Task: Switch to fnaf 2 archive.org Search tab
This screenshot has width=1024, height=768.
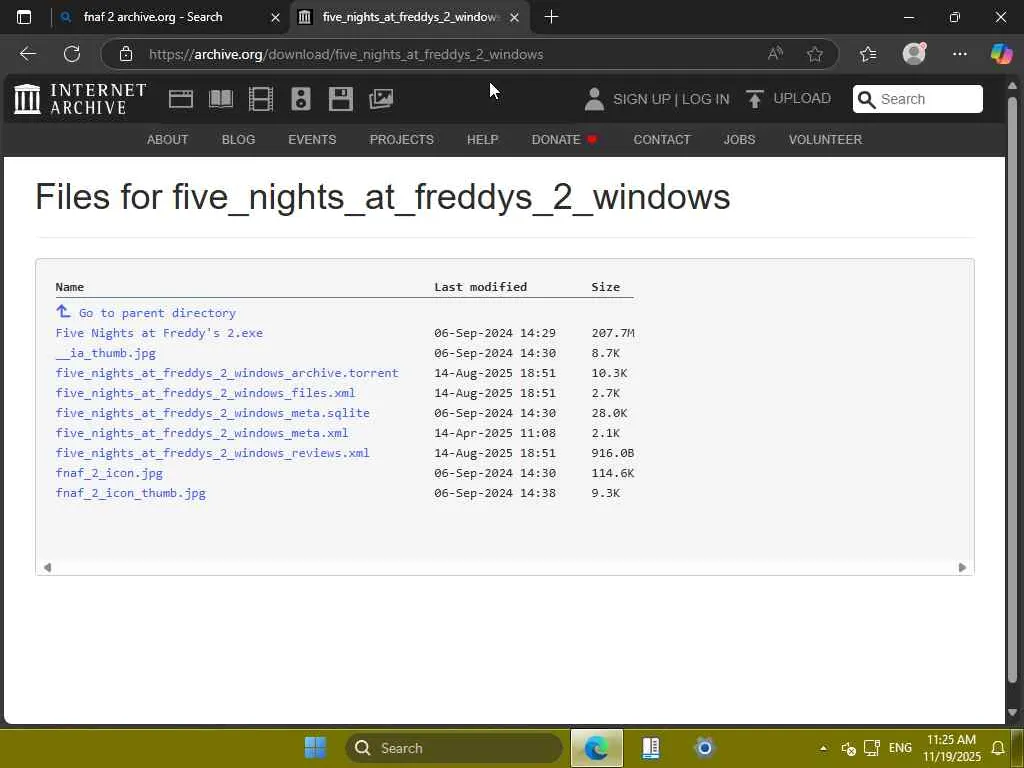Action: (170, 17)
